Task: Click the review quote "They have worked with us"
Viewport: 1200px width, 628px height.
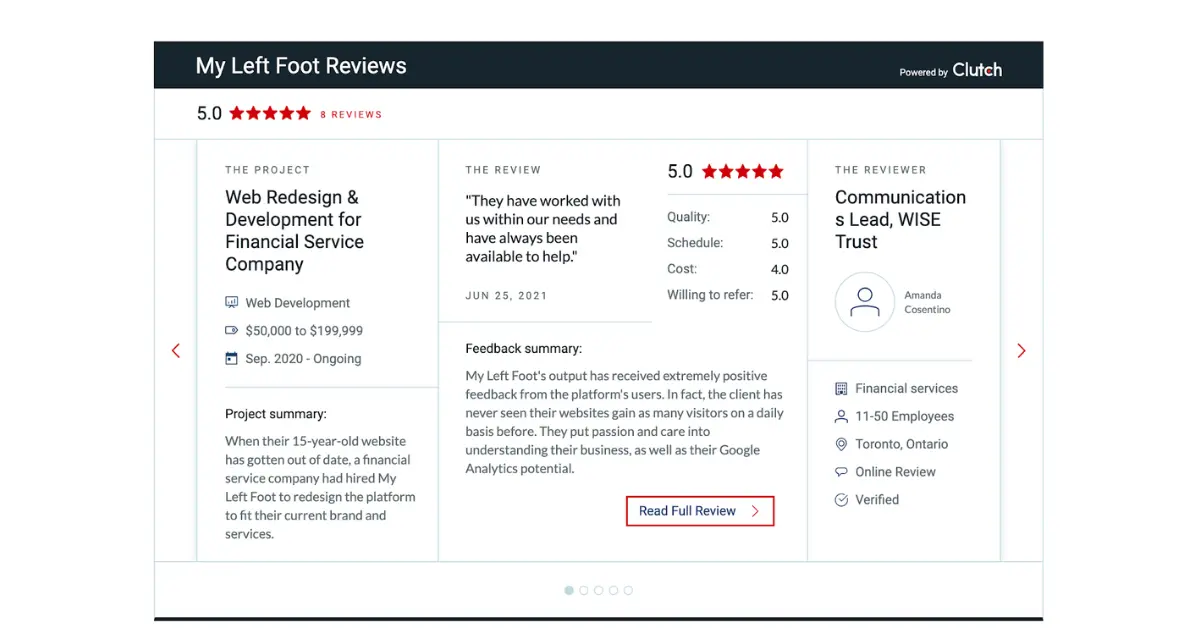Action: tap(543, 229)
